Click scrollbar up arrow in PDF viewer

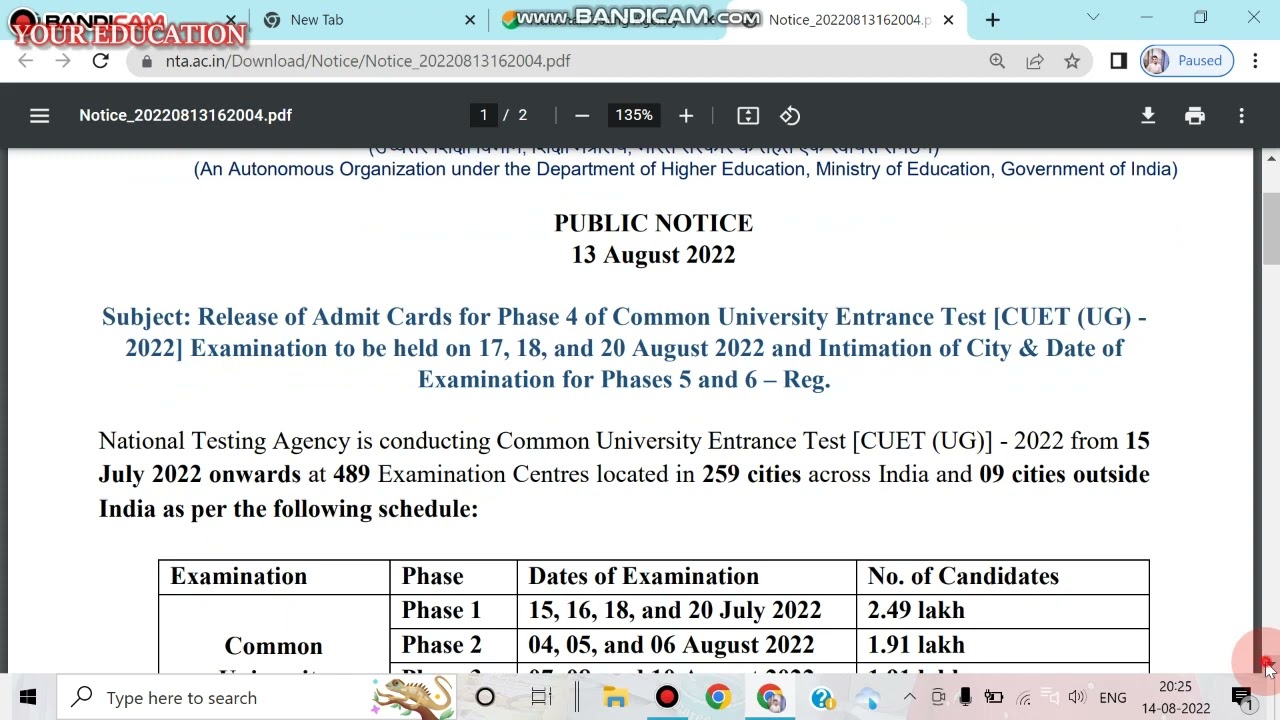pos(1271,158)
